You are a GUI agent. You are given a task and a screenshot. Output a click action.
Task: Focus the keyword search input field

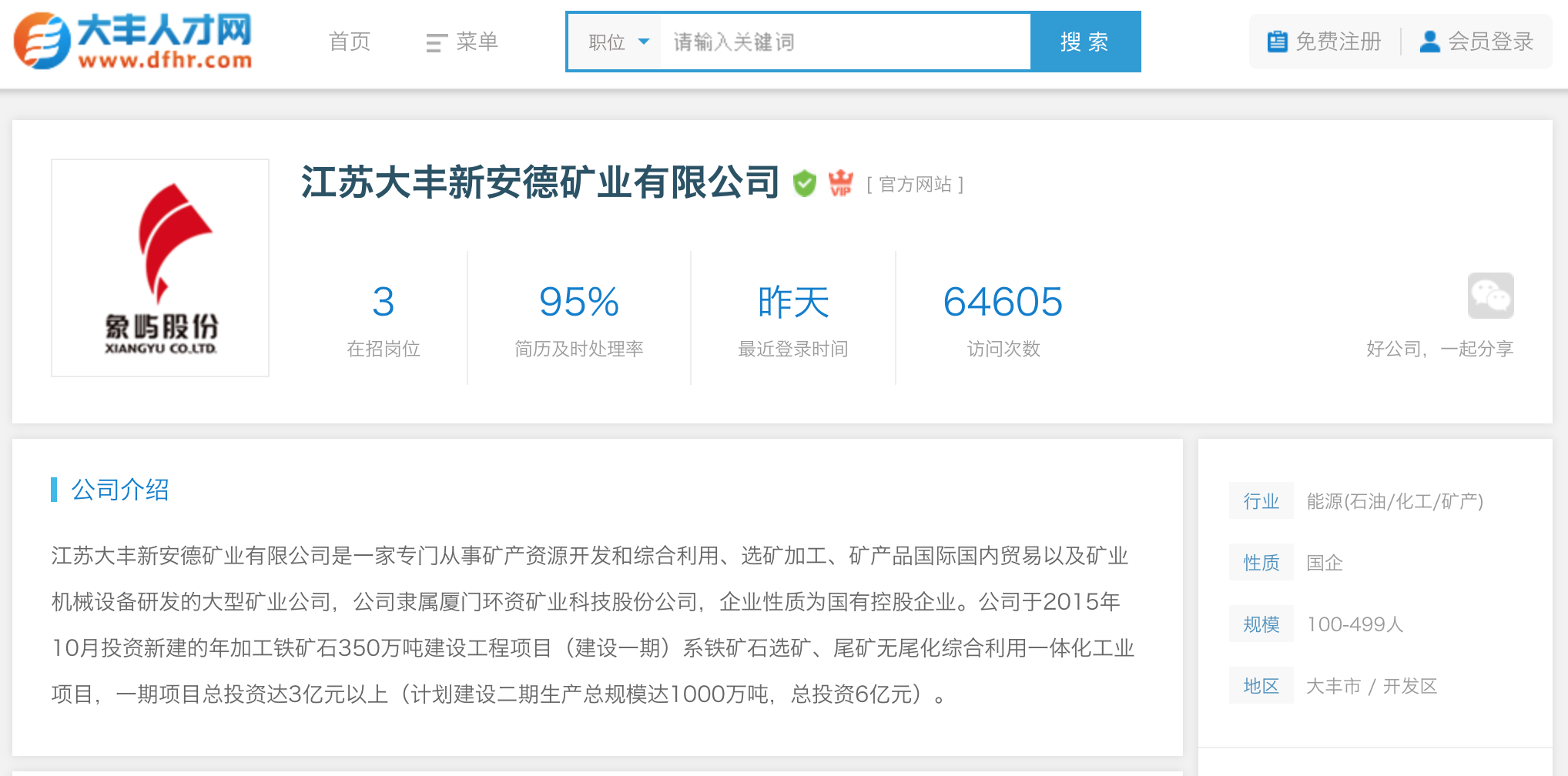pos(844,42)
